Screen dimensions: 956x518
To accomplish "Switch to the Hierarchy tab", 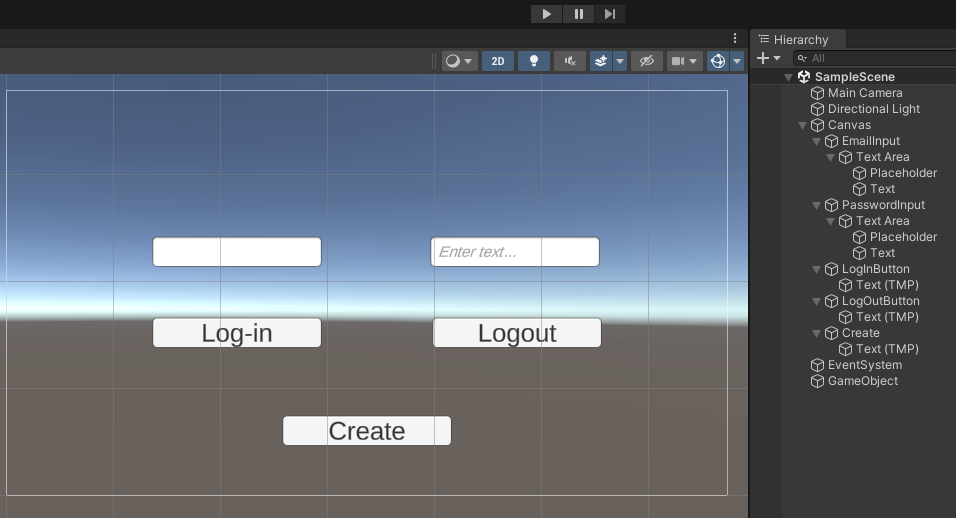I will (x=797, y=40).
